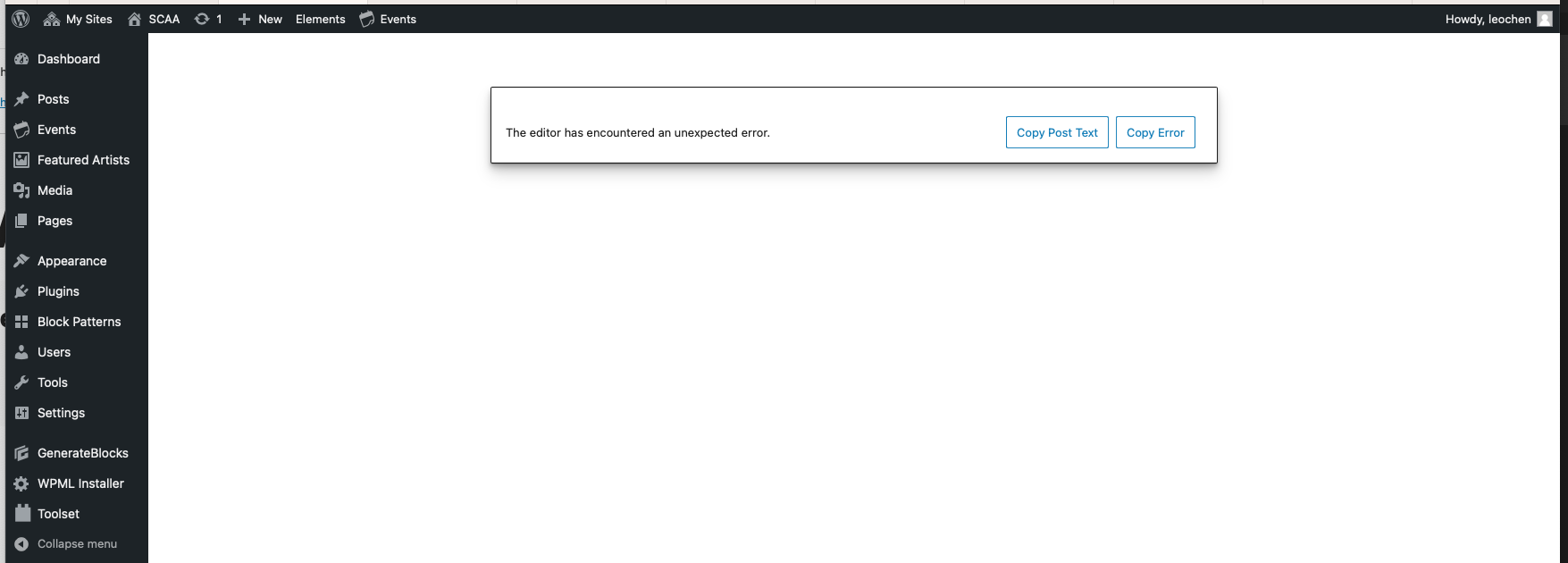Open the Media menu item
The height and width of the screenshot is (563, 1568).
tap(55, 190)
